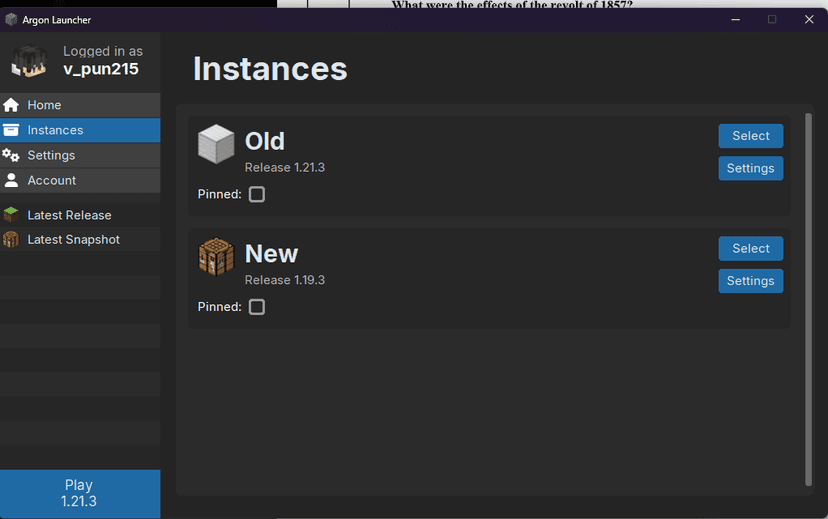This screenshot has height=519, width=828.
Task: Click the crafting table Latest Snapshot icon
Action: coord(11,240)
